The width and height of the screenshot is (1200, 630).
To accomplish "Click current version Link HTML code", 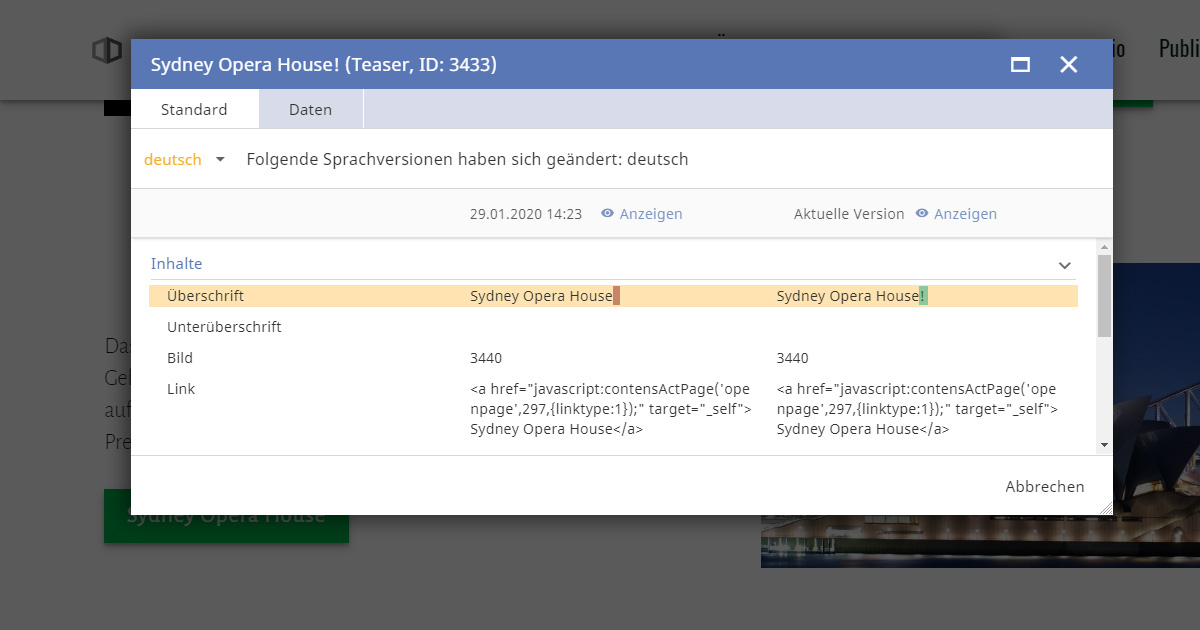I will point(918,409).
